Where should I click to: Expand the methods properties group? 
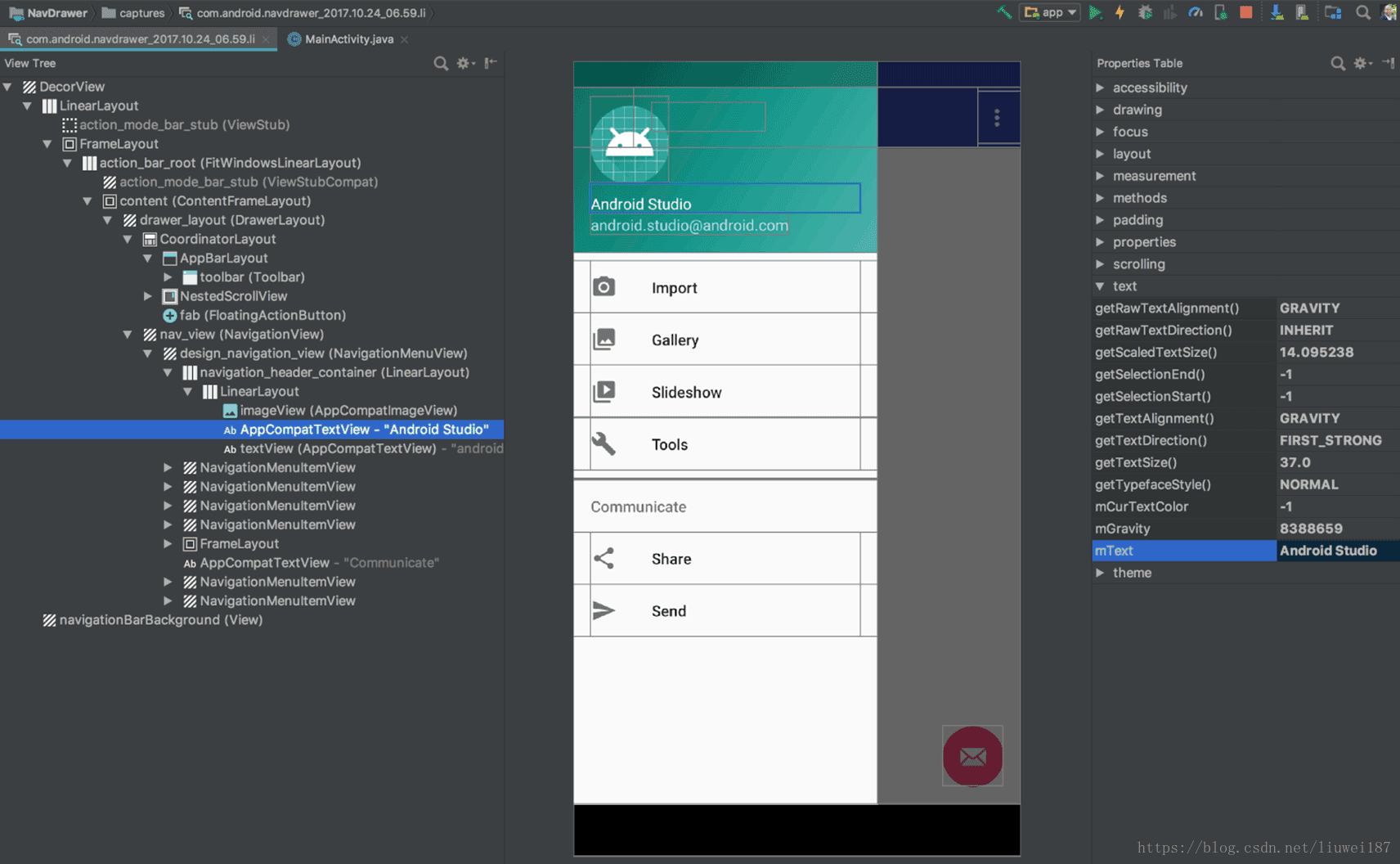[1100, 198]
